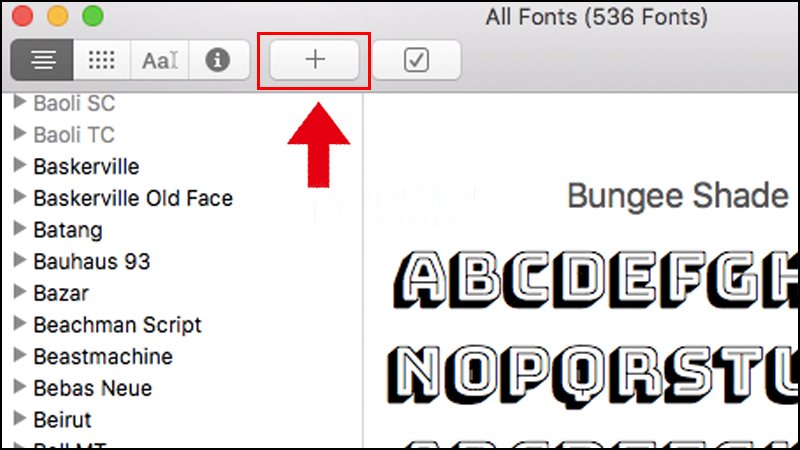Image resolution: width=800 pixels, height=450 pixels.
Task: Select Beachman Script font
Action: [x=117, y=325]
